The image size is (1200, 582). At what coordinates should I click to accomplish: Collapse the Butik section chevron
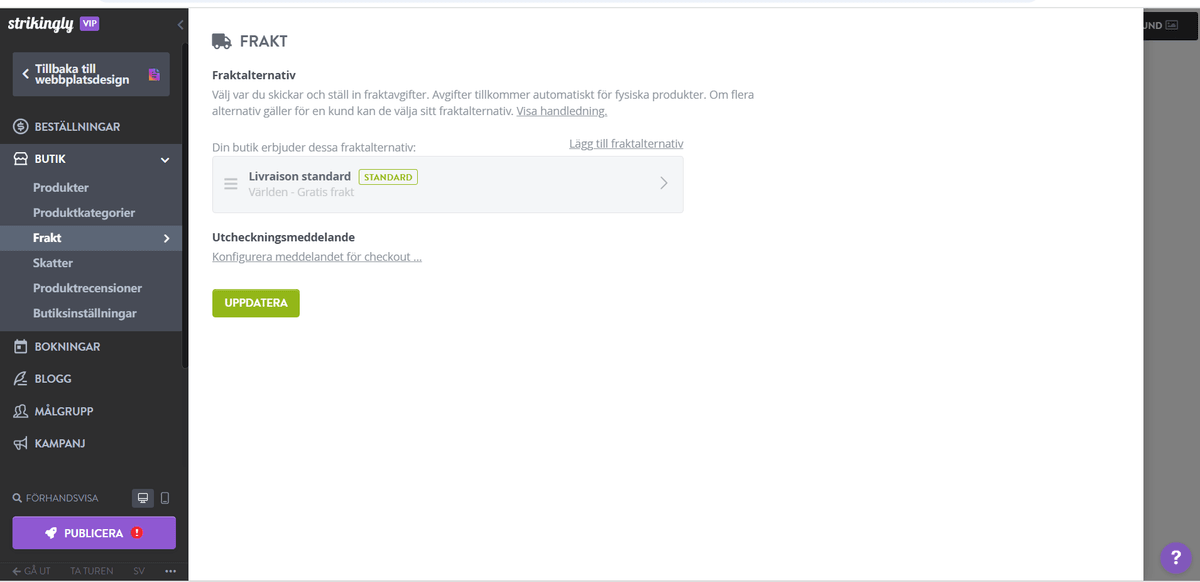pyautogui.click(x=165, y=159)
